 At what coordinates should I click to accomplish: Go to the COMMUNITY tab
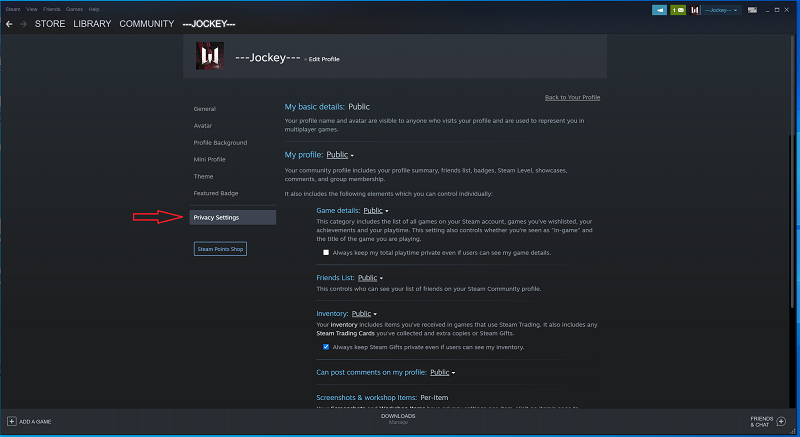(146, 24)
